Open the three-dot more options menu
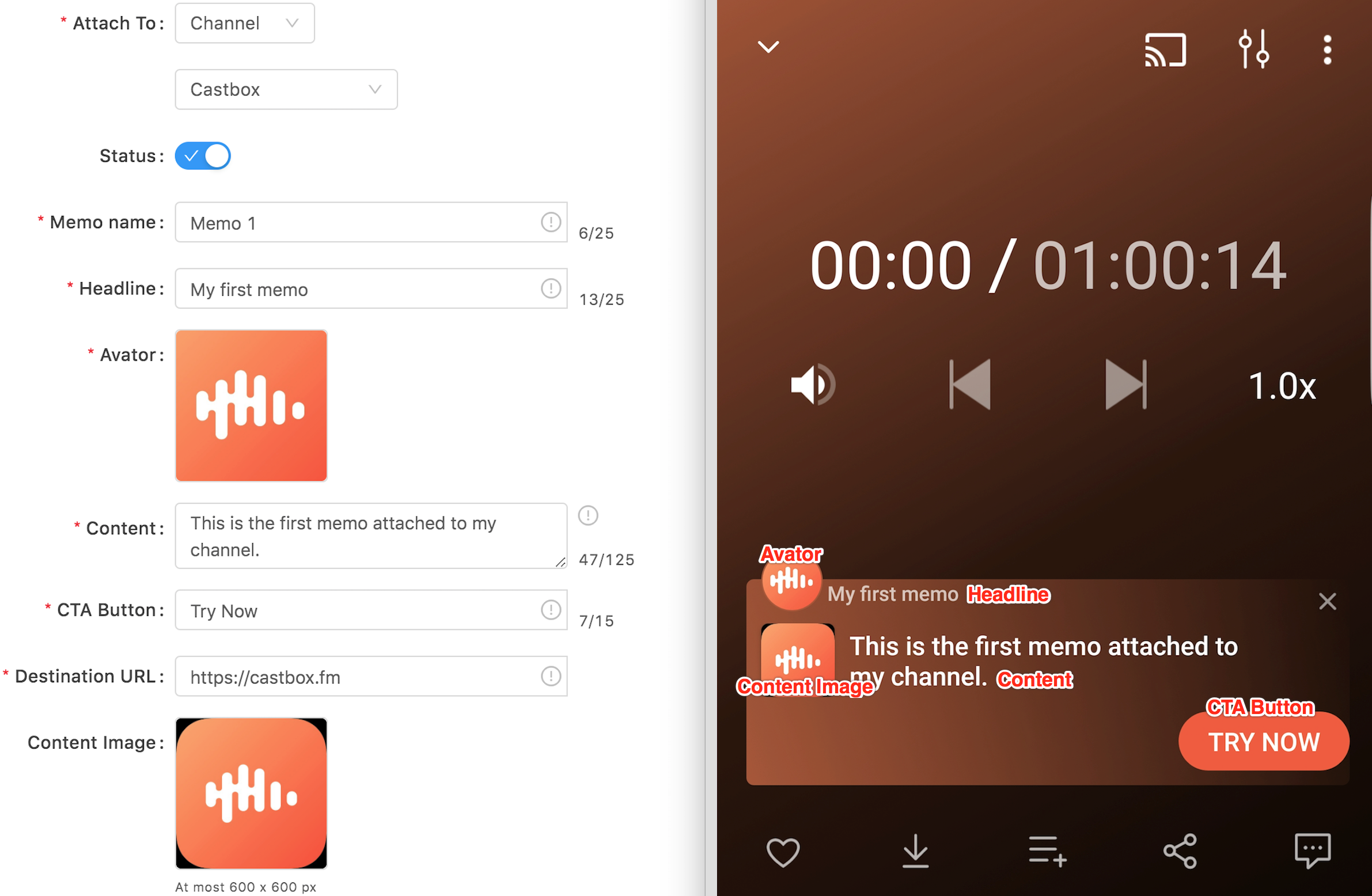Screen dimensions: 1372x896 1327,50
